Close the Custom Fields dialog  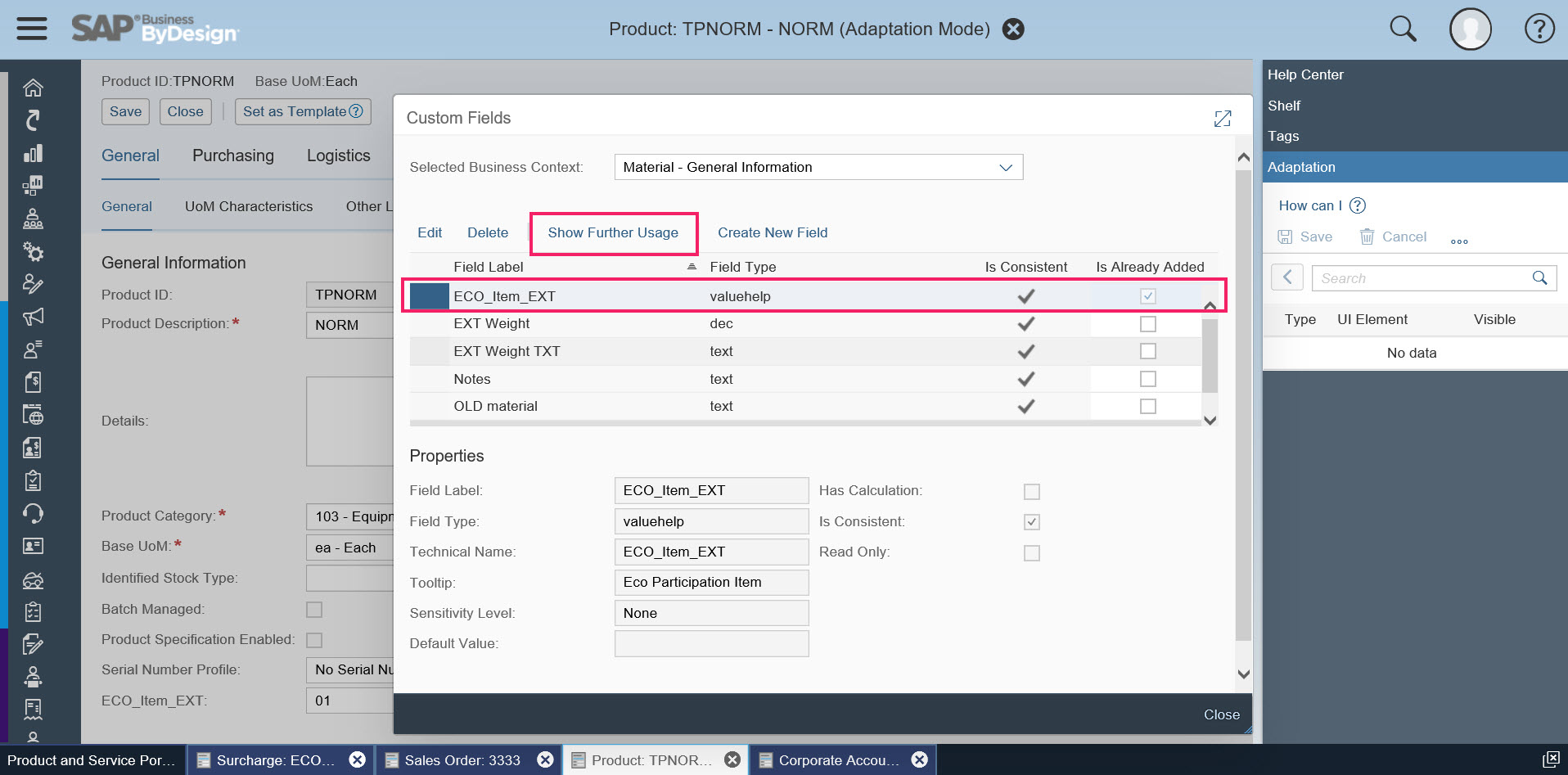(x=1221, y=714)
